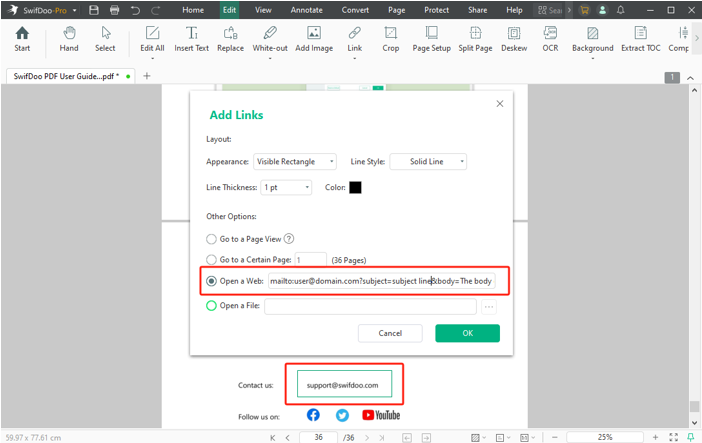The image size is (702, 443).
Task: Zoom out with the minus button
Action: point(555,437)
